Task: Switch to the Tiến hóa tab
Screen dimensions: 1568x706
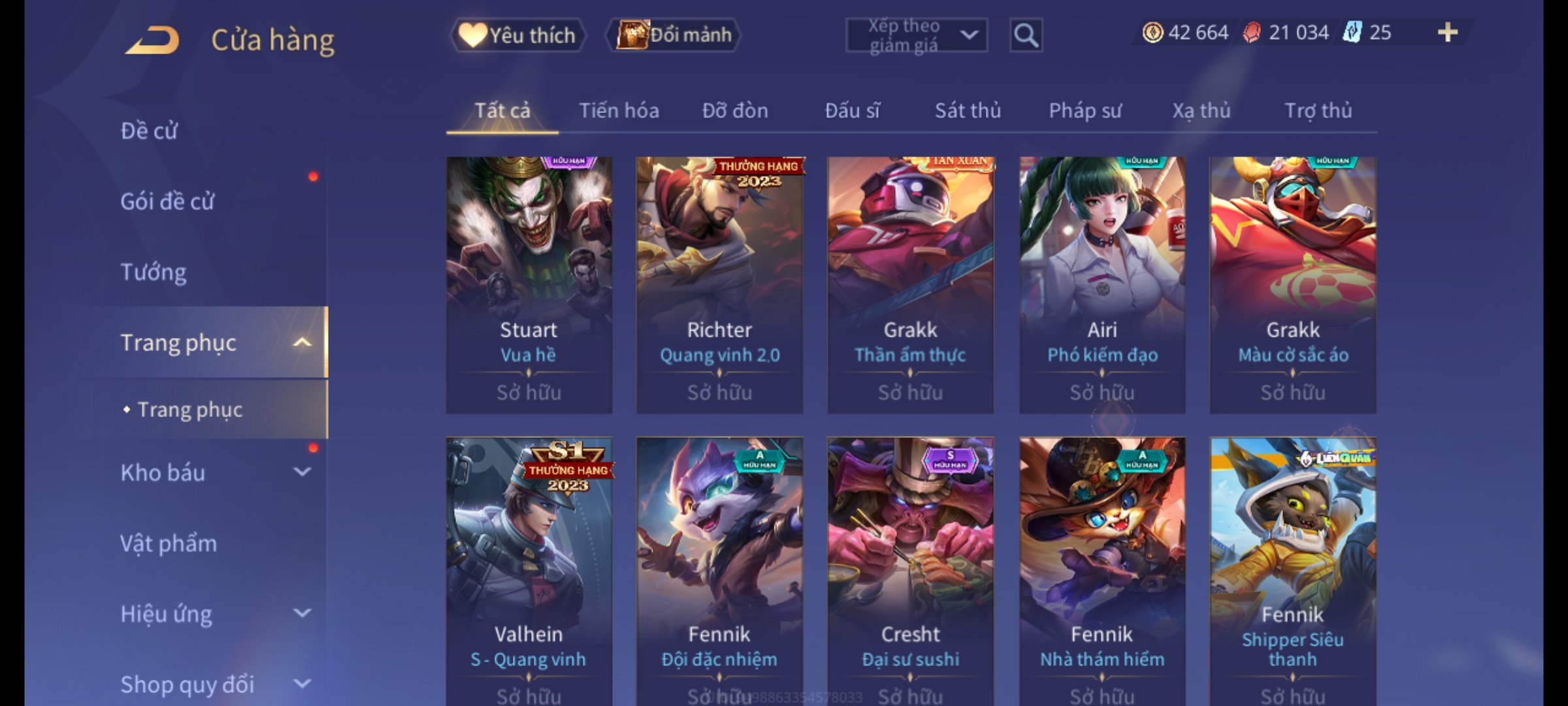Action: pos(619,110)
